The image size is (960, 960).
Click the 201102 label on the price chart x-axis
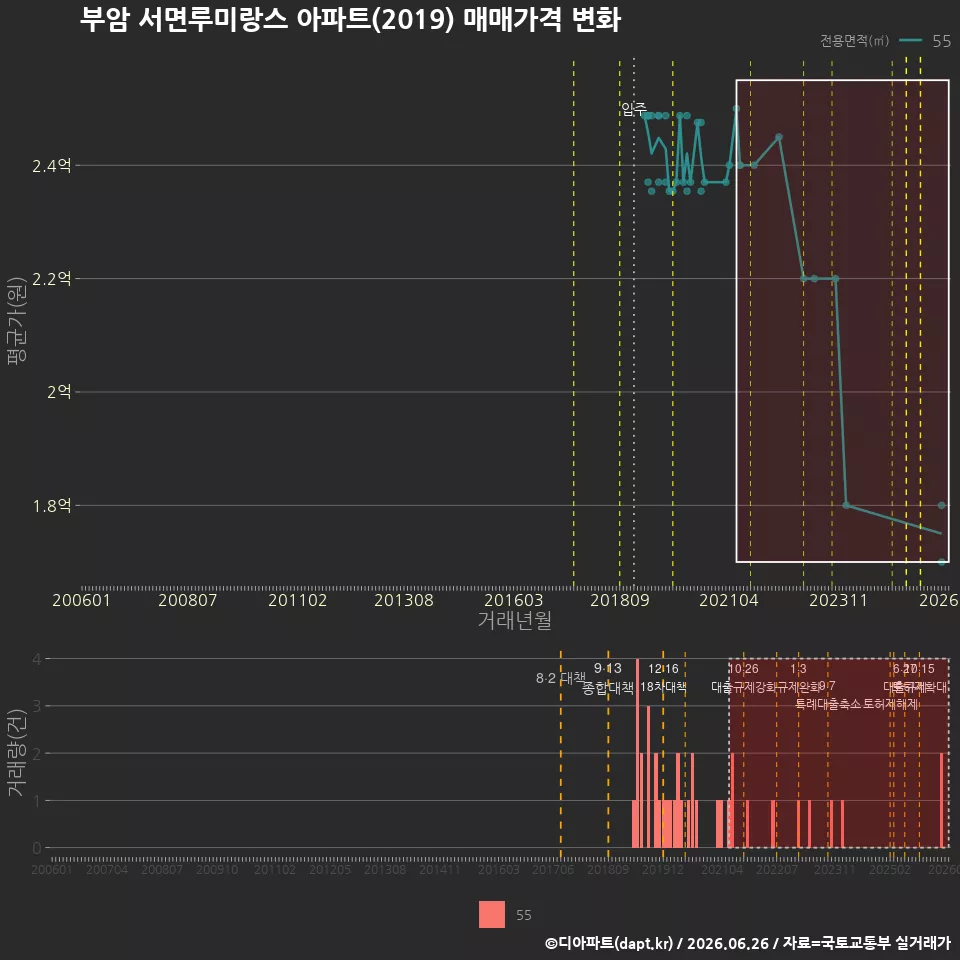point(298,600)
